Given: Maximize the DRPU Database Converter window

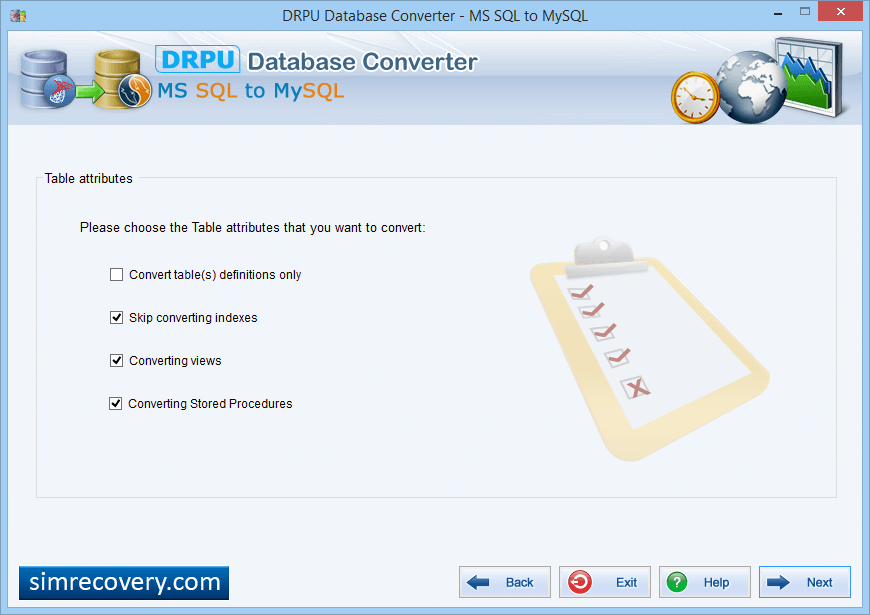Looking at the screenshot, I should point(805,11).
